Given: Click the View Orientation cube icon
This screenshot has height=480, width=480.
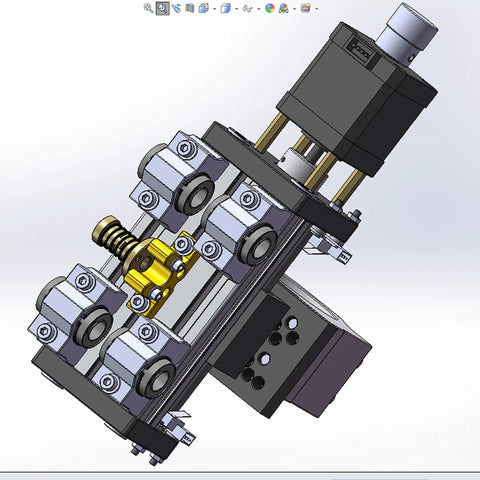Looking at the screenshot, I should click(203, 8).
